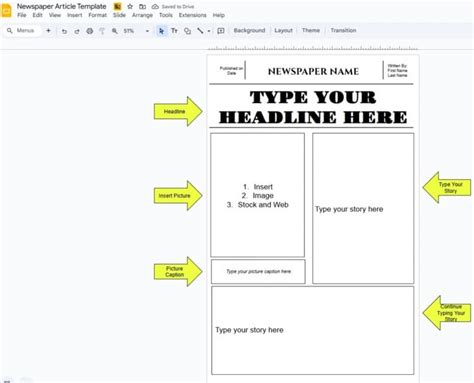Image resolution: width=474 pixels, height=383 pixels.
Task: Open the View menu
Action: point(55,15)
